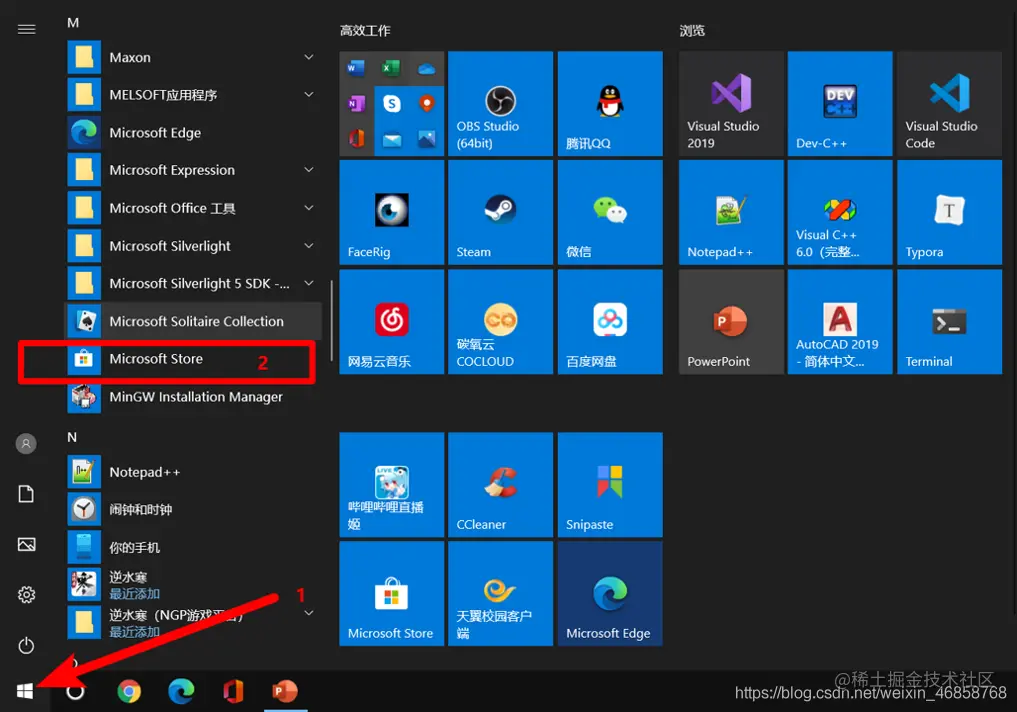This screenshot has height=712, width=1017.
Task: Open Office from the taskbar
Action: point(233,691)
